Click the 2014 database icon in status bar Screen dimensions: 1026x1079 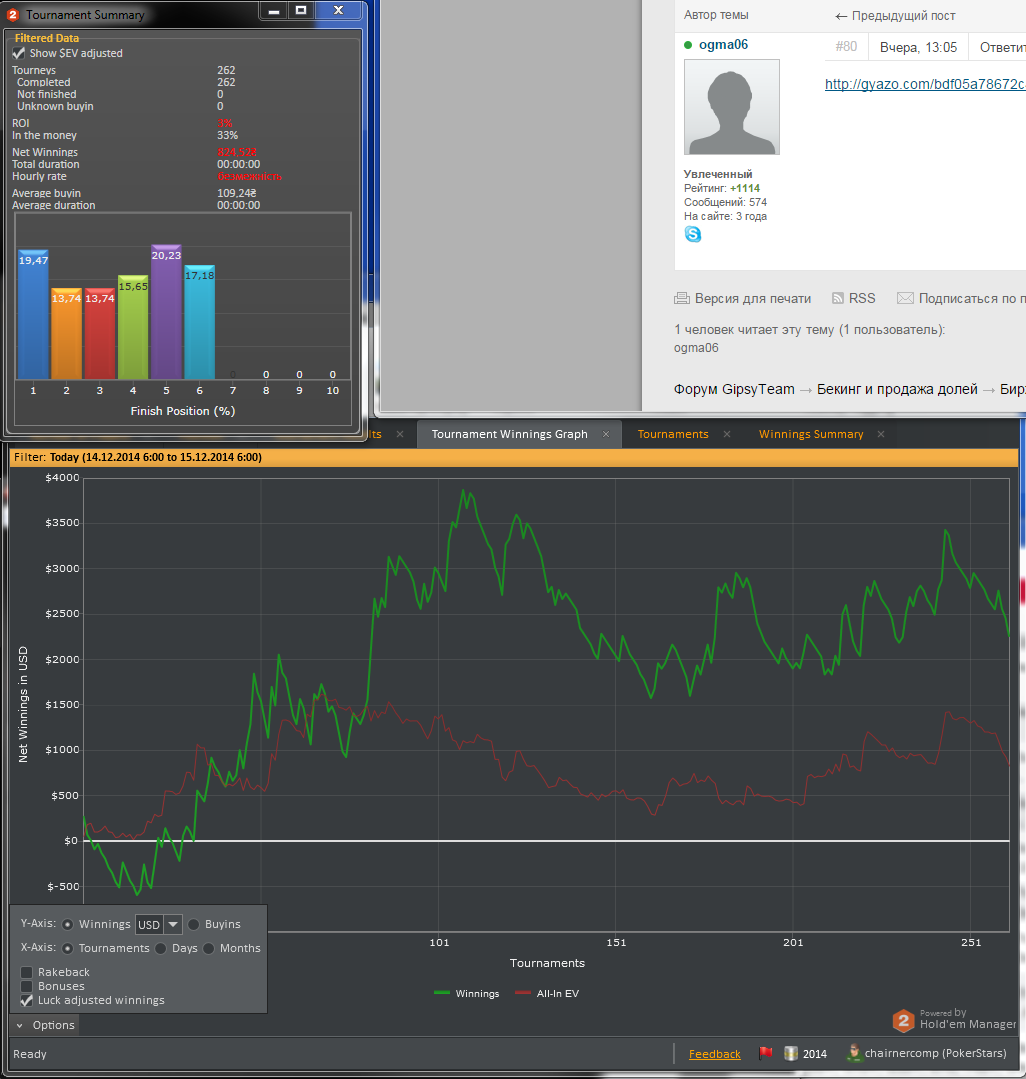point(791,1054)
